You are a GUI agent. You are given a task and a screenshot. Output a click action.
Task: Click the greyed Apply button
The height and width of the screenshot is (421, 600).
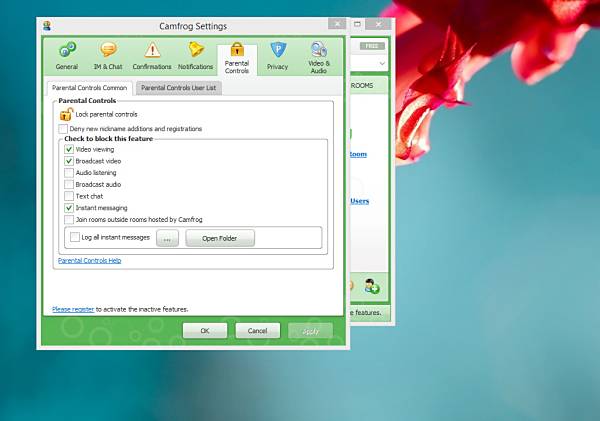pyautogui.click(x=310, y=331)
